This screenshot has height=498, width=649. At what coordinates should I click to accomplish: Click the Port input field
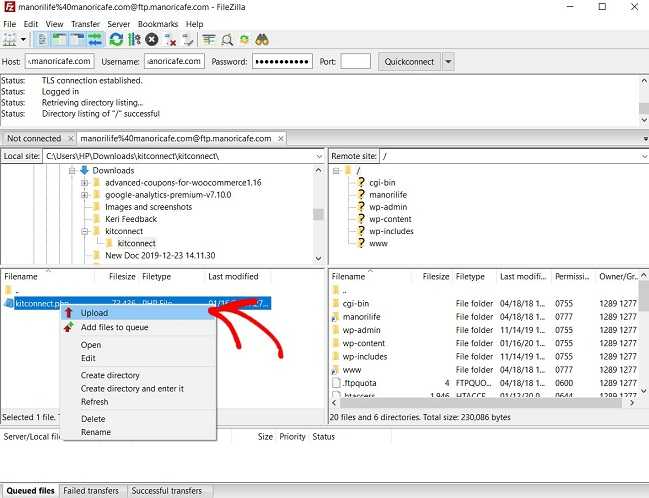[x=355, y=61]
